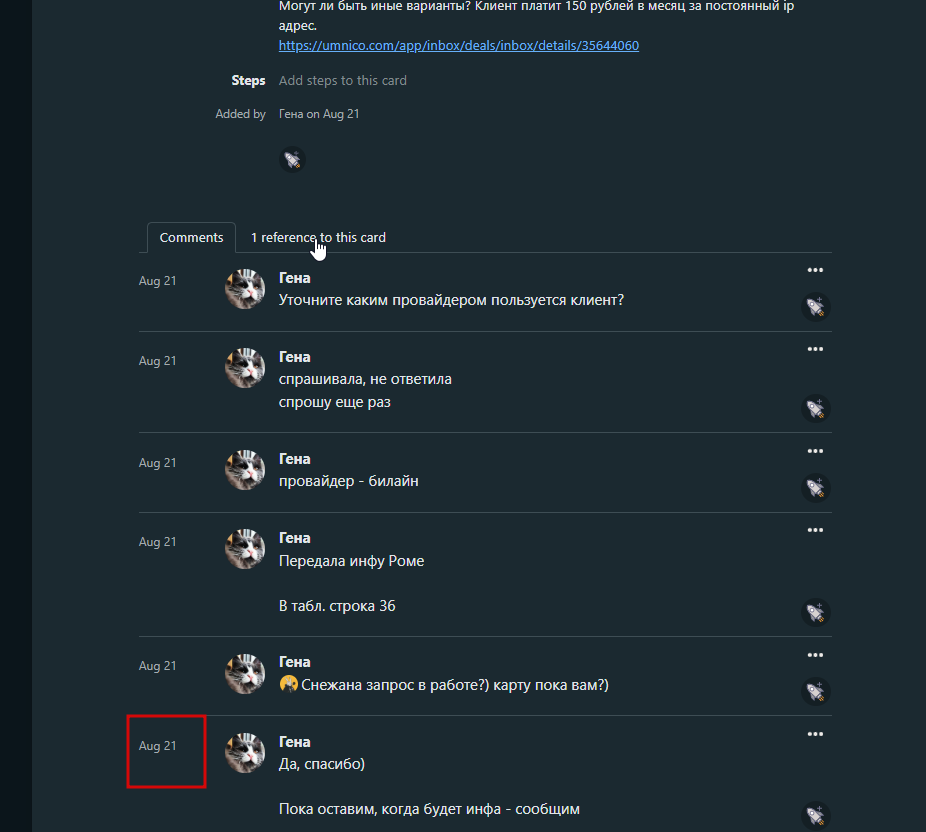Open the umnico.com inbox details link
This screenshot has height=832, width=926.
[458, 46]
